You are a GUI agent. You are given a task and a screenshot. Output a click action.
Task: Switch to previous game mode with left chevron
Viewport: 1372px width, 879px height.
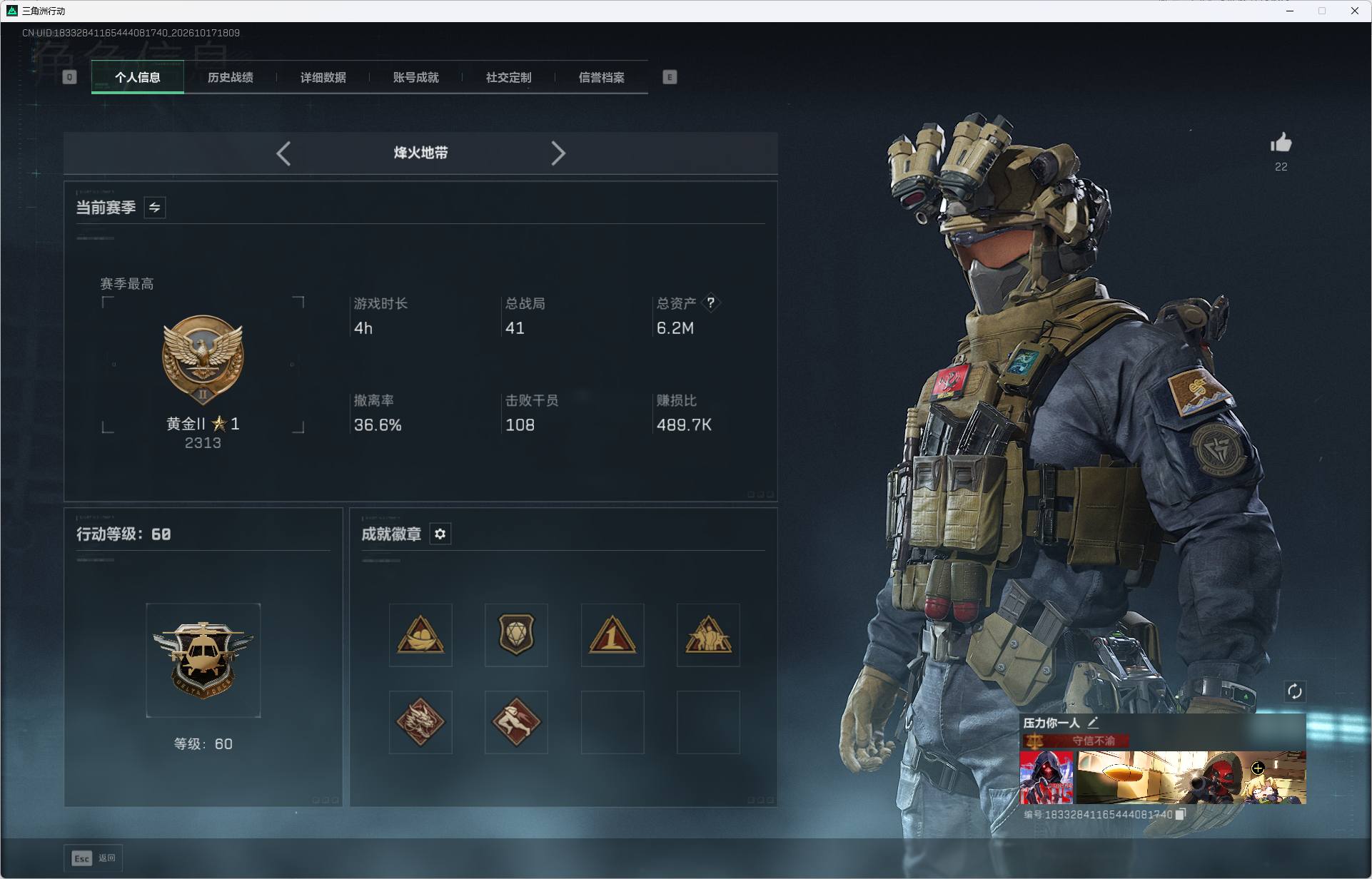[x=283, y=153]
